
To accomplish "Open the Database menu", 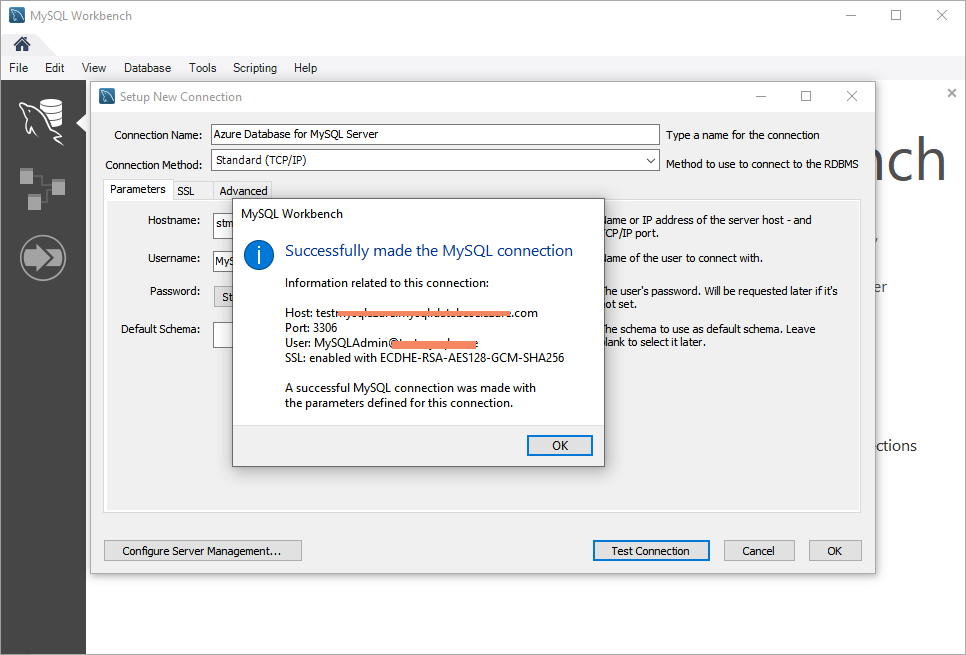I will tap(147, 68).
